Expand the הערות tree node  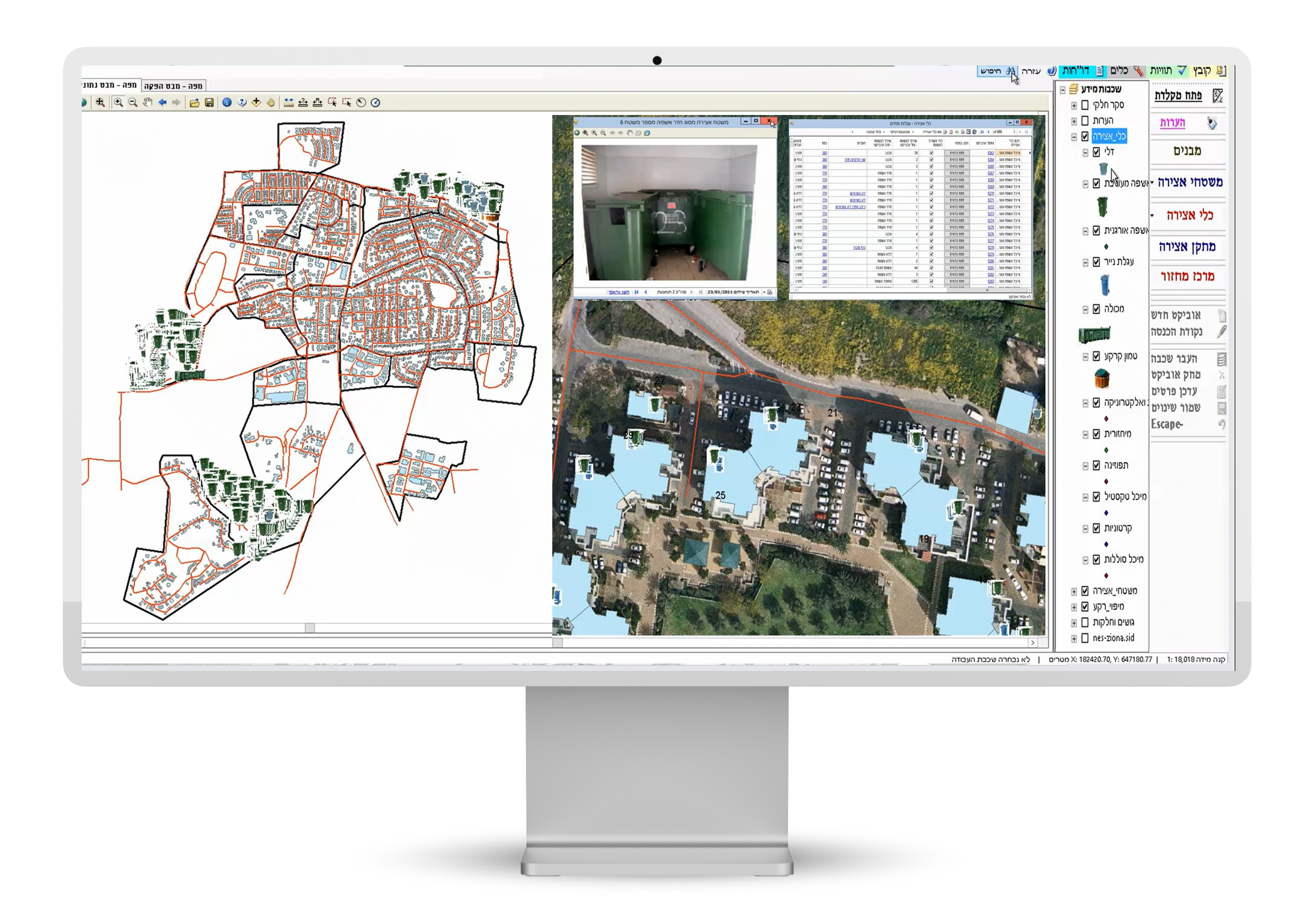1074,121
